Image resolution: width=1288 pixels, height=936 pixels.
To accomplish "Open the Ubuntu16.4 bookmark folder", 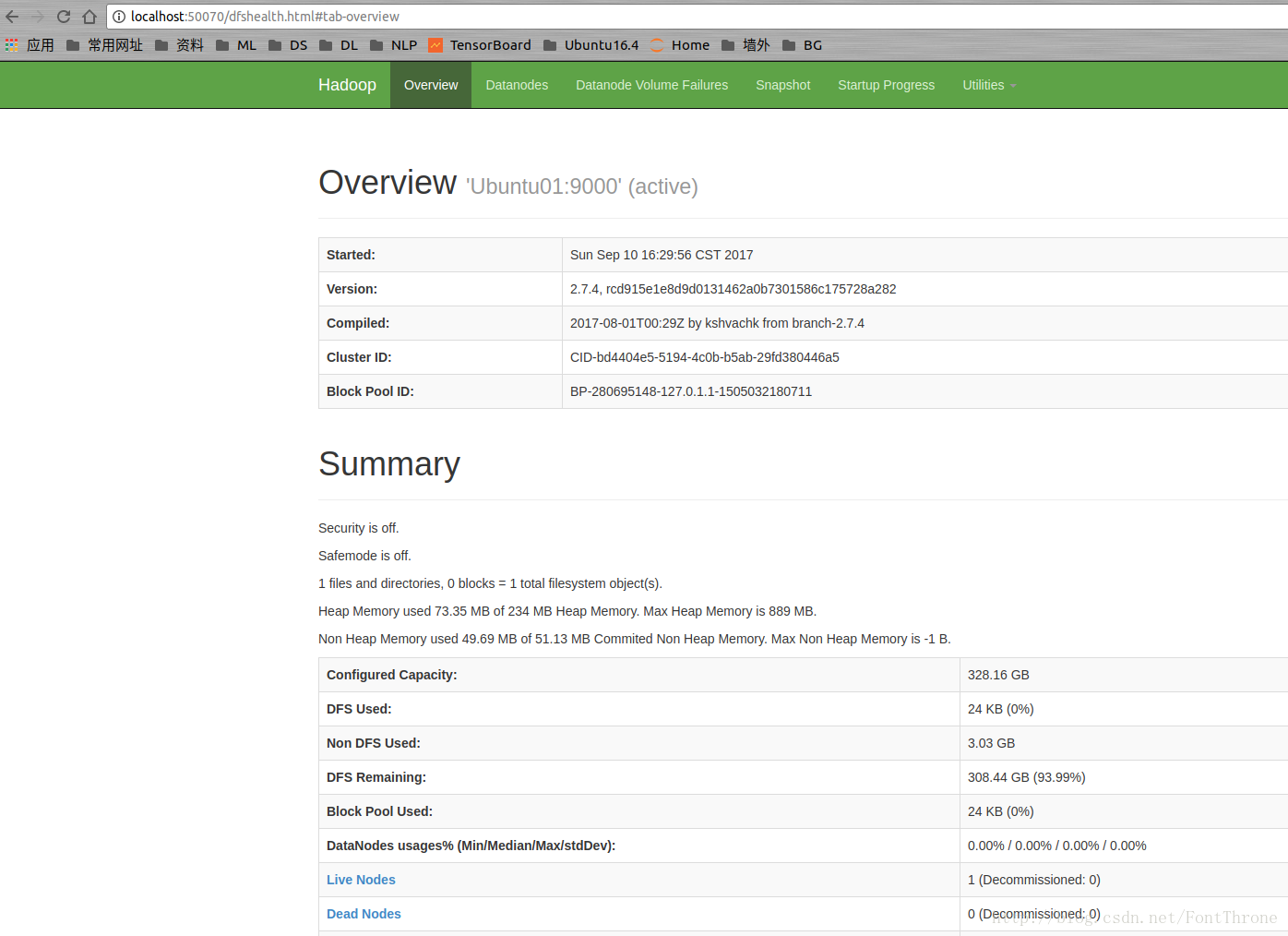I will (590, 45).
